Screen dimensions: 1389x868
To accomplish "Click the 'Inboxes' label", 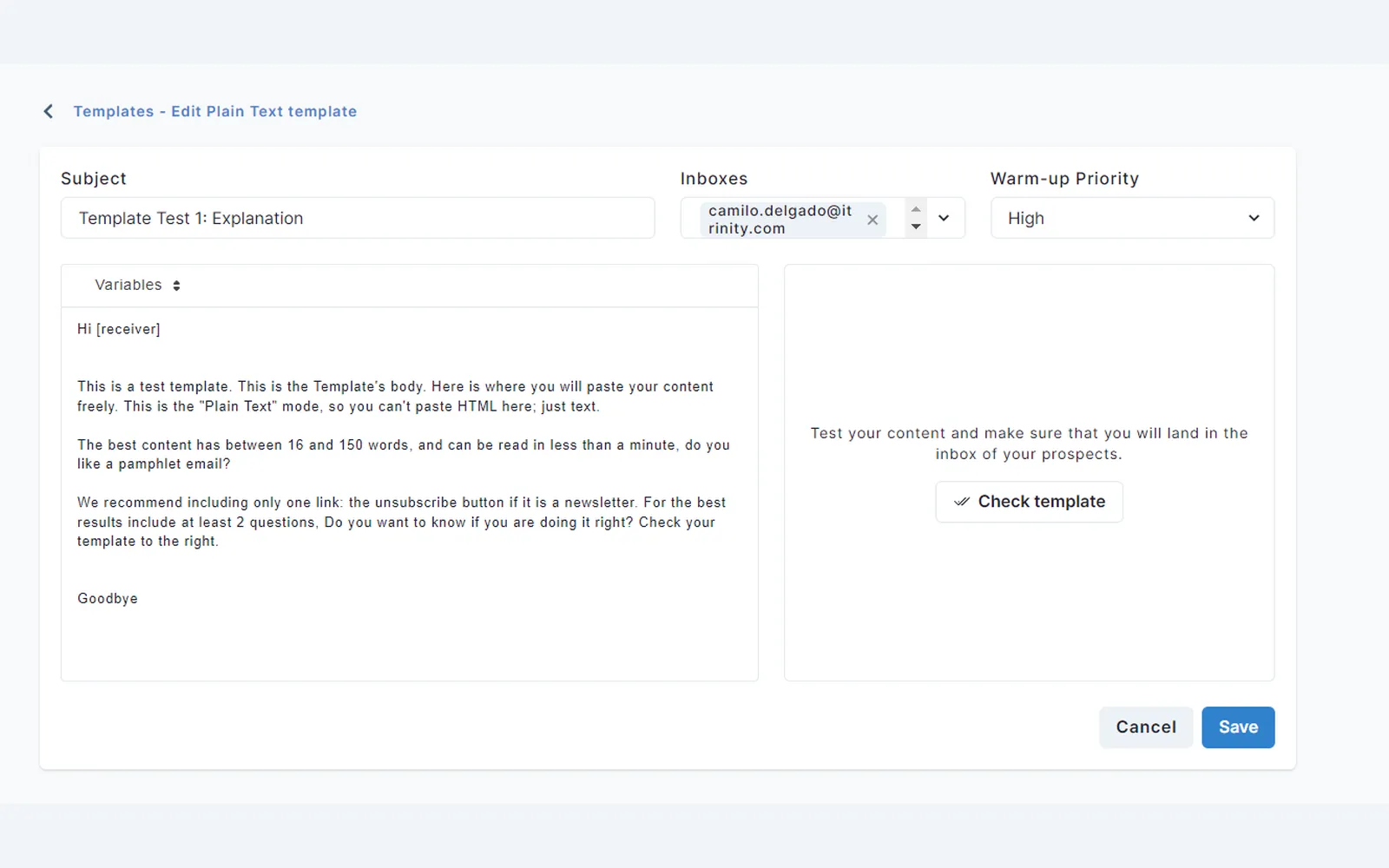I will [714, 179].
